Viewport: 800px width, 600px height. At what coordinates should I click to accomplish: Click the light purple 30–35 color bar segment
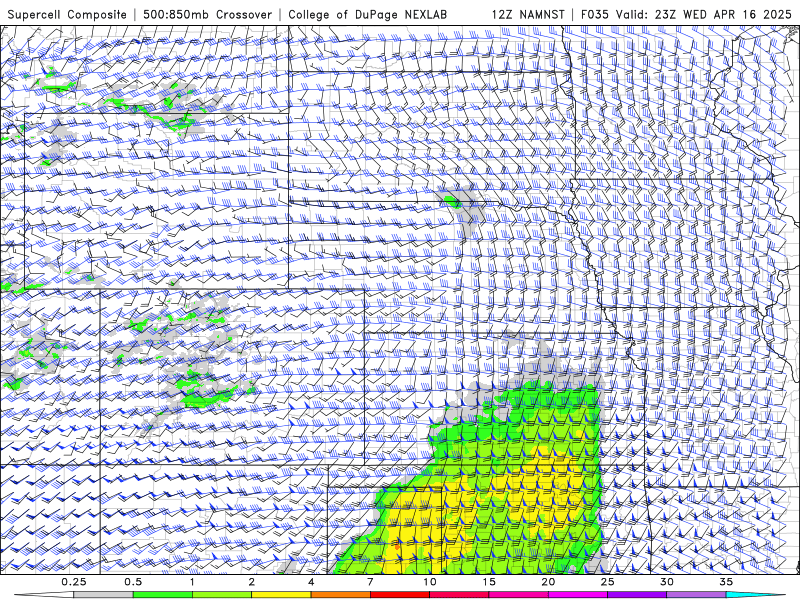696,595
